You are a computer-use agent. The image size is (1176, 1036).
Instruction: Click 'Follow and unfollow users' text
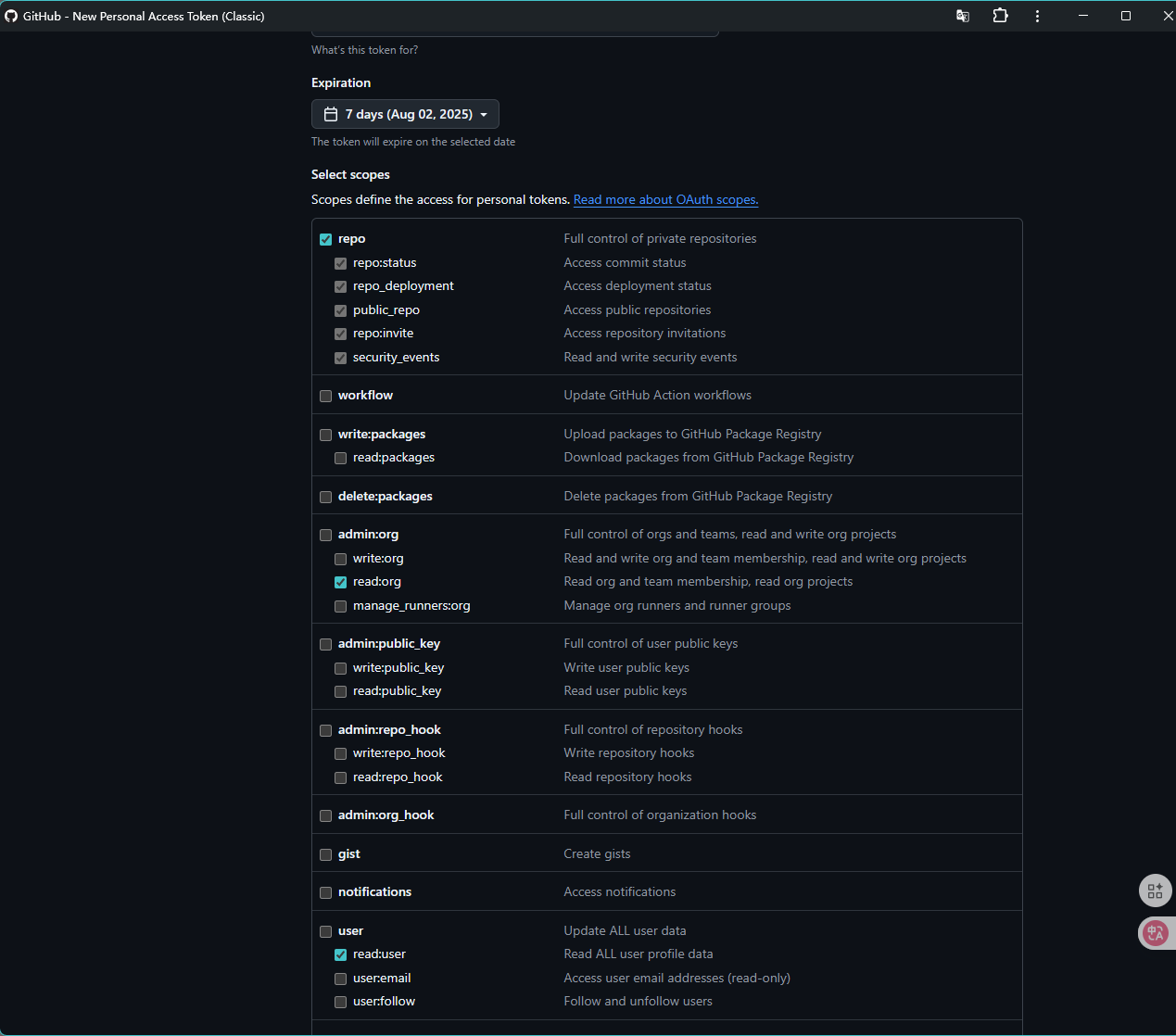(639, 1001)
